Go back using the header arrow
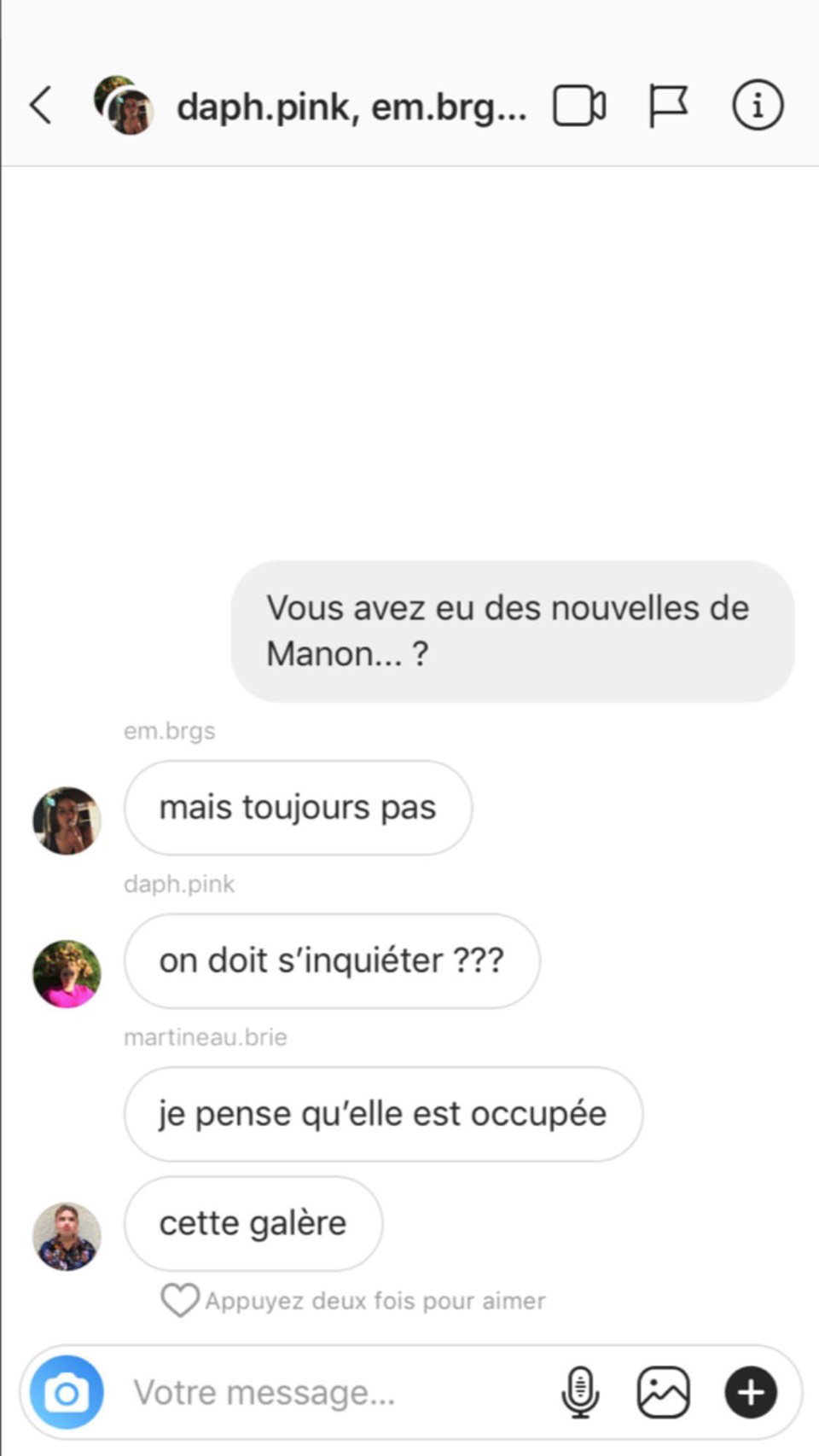The width and height of the screenshot is (819, 1456). (x=41, y=106)
